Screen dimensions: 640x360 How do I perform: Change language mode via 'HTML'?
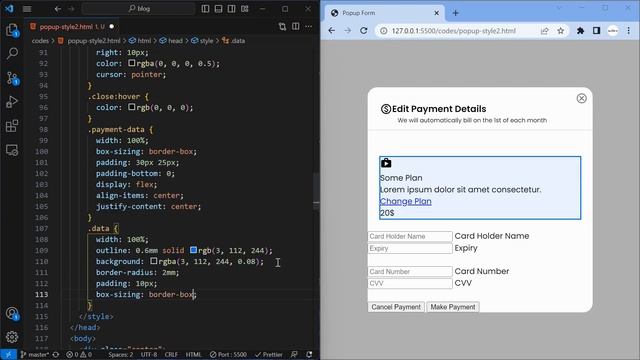coord(193,354)
